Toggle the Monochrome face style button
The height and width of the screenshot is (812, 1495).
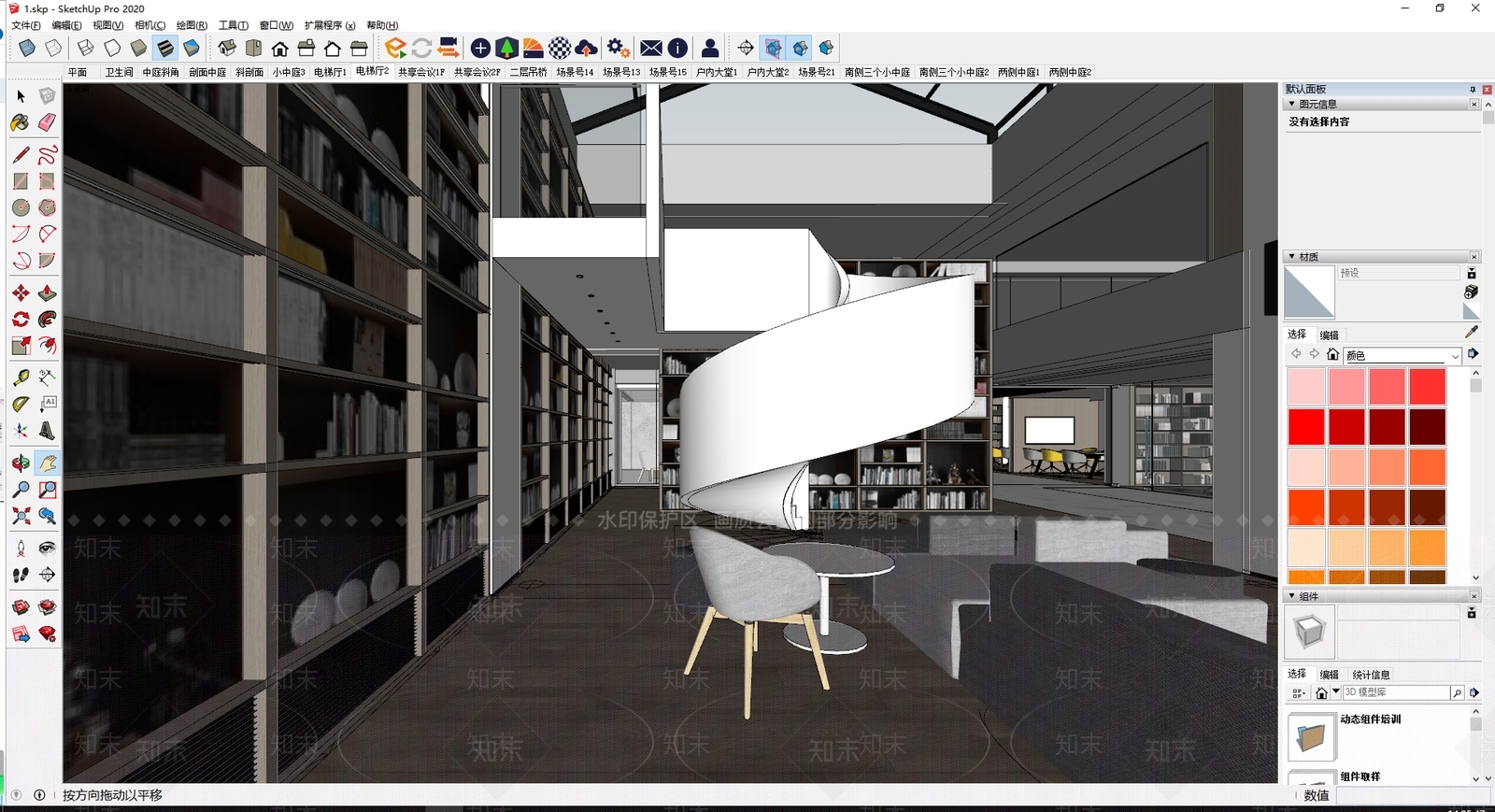[x=192, y=48]
